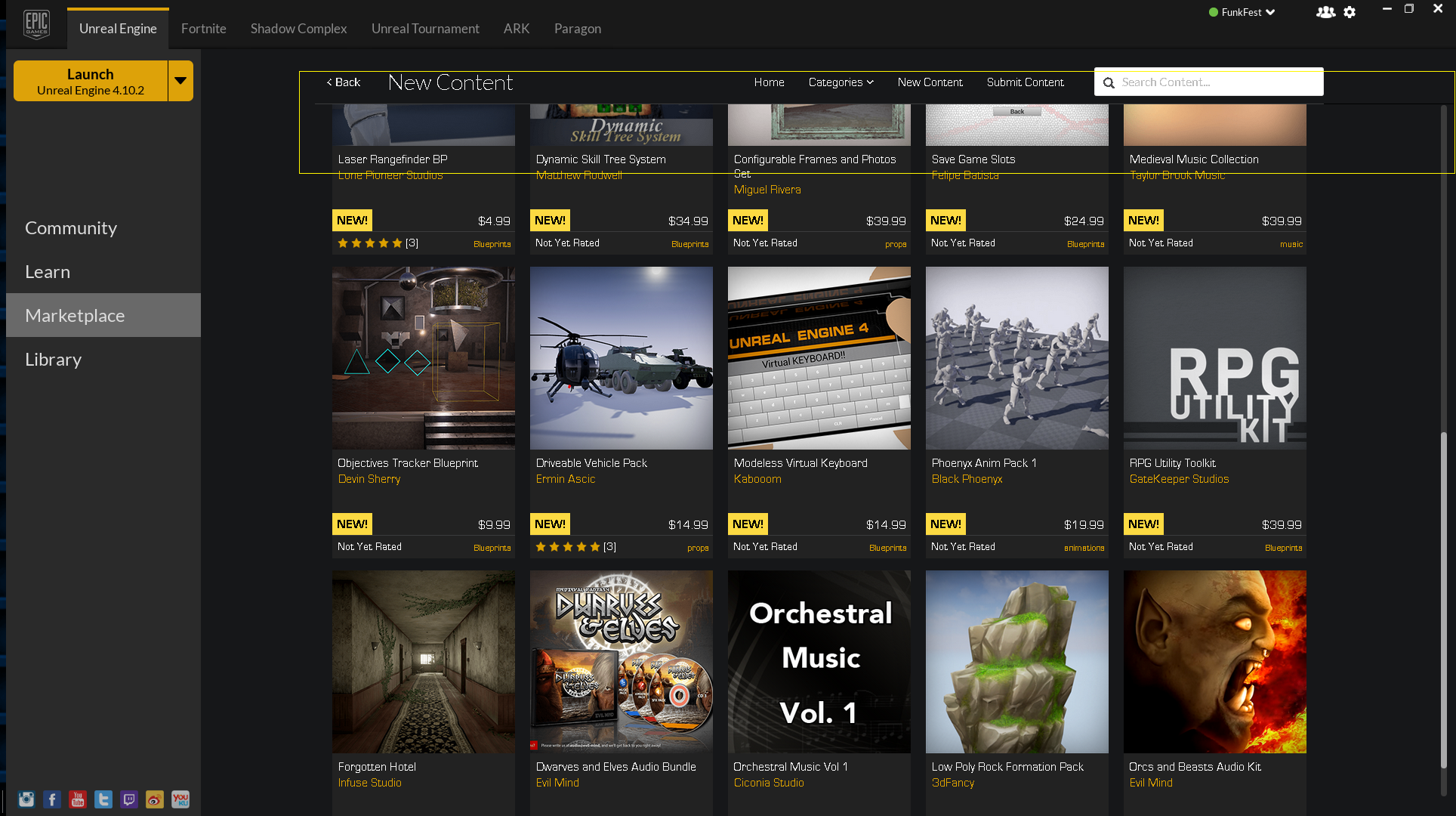This screenshot has width=1456, height=816.
Task: Open the Youku social link icon
Action: [180, 799]
